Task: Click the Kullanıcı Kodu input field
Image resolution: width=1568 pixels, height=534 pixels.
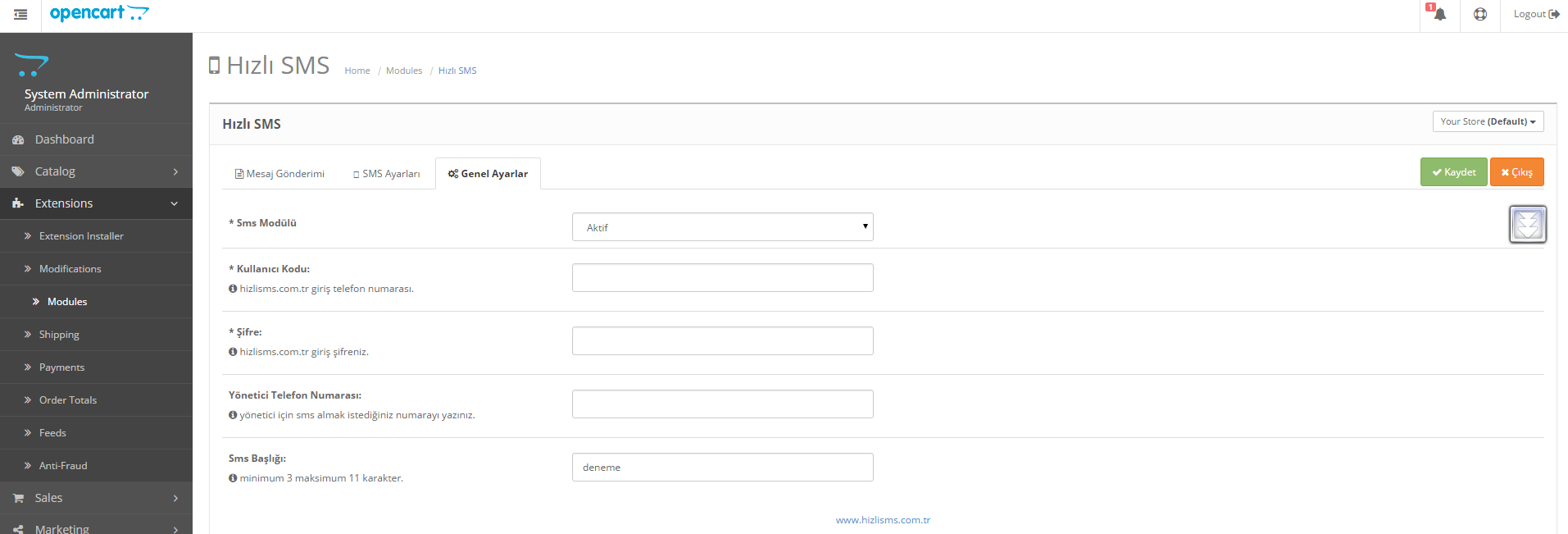Action: pos(722,277)
